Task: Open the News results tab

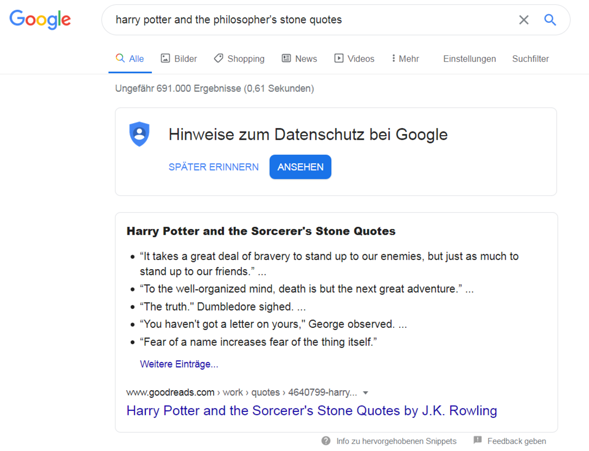Action: click(x=299, y=59)
